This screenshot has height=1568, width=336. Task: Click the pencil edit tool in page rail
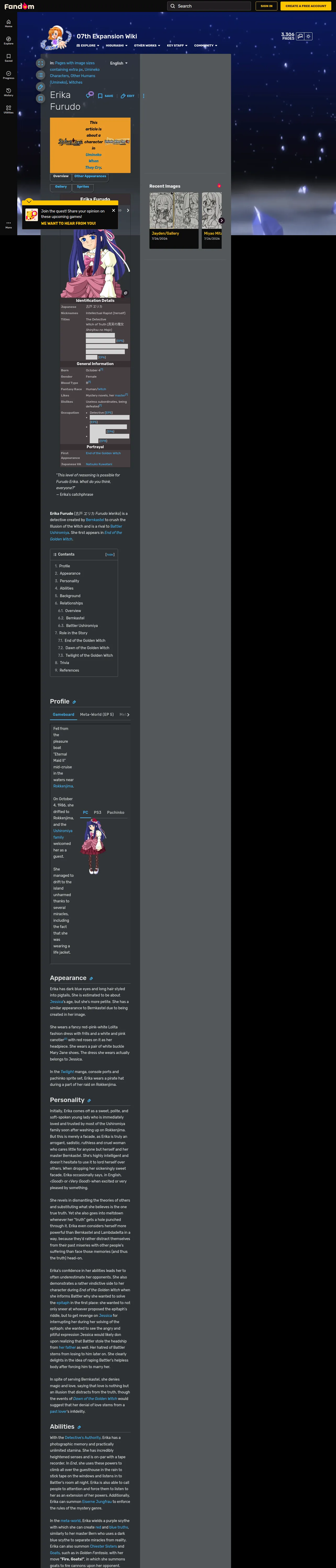40,87
